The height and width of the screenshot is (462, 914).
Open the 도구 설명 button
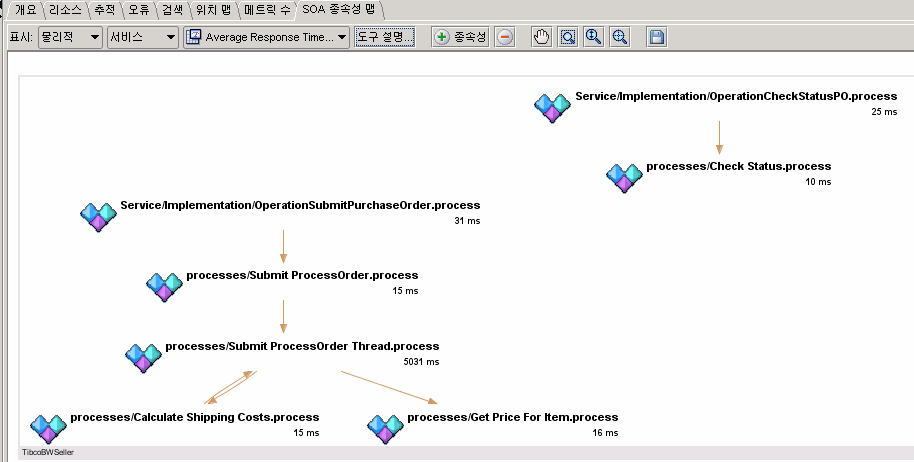point(385,37)
